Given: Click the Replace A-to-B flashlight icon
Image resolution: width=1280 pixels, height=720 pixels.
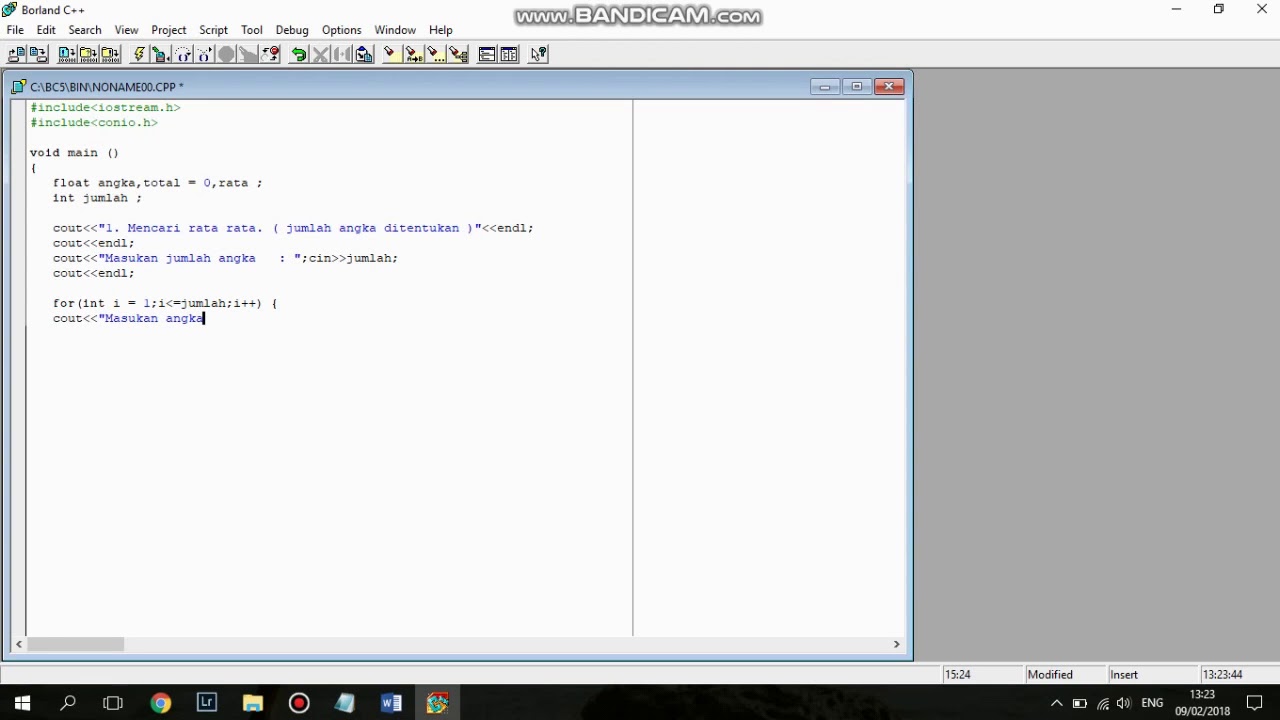Looking at the screenshot, I should click(x=413, y=54).
